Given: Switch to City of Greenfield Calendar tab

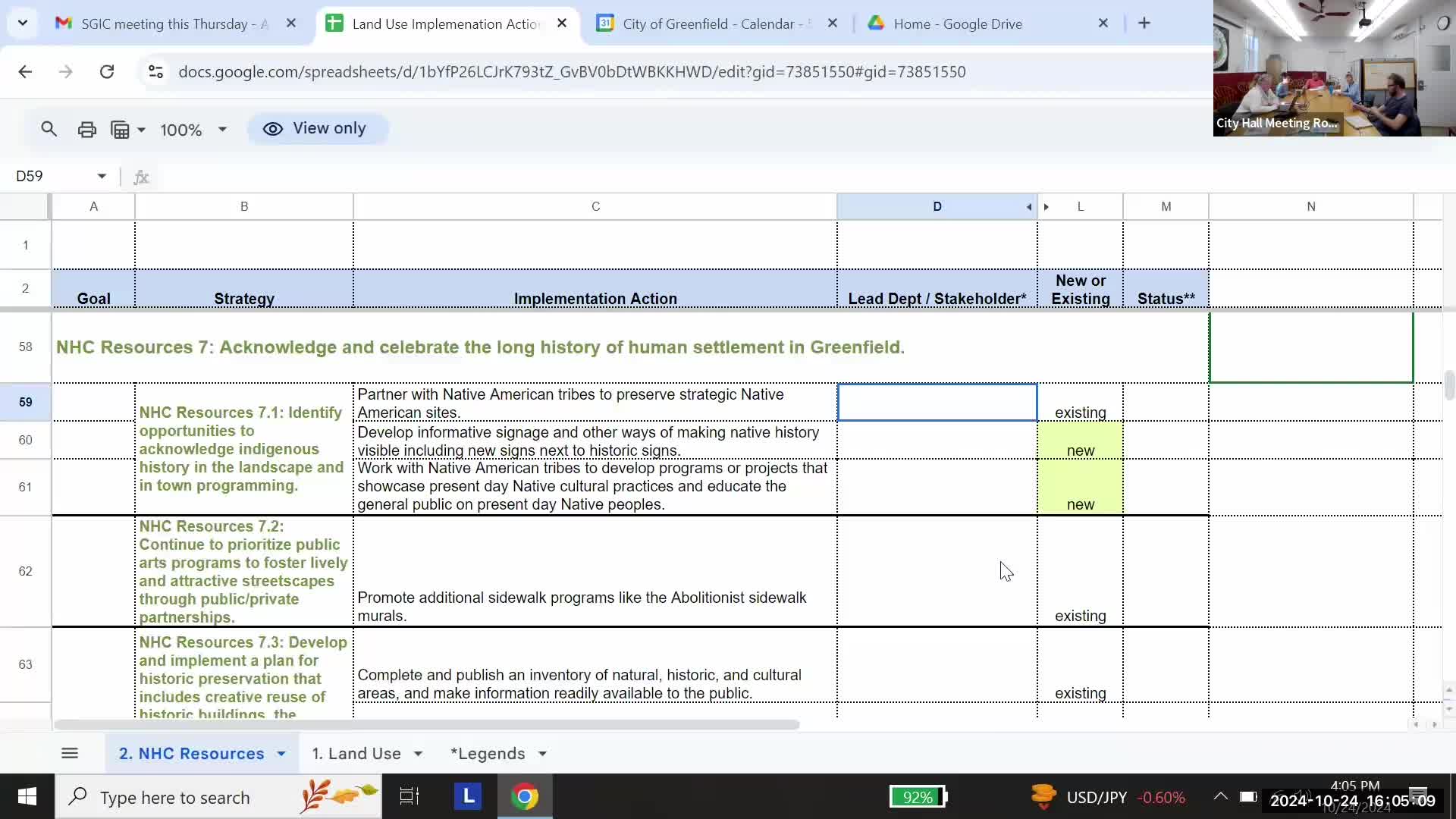Looking at the screenshot, I should point(717,24).
